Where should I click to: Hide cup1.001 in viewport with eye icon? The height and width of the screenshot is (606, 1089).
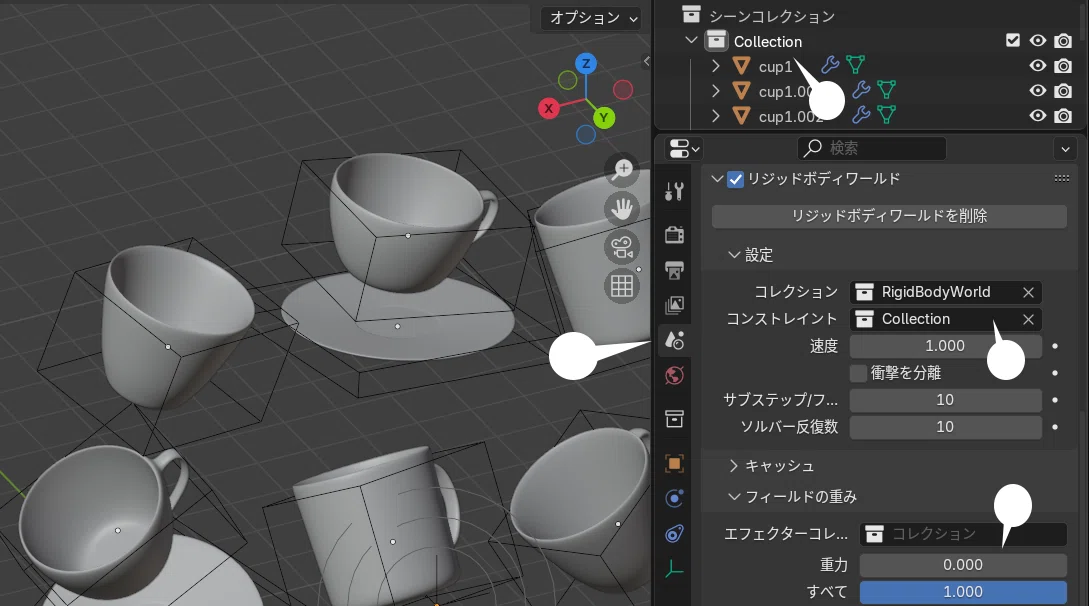coord(1038,91)
